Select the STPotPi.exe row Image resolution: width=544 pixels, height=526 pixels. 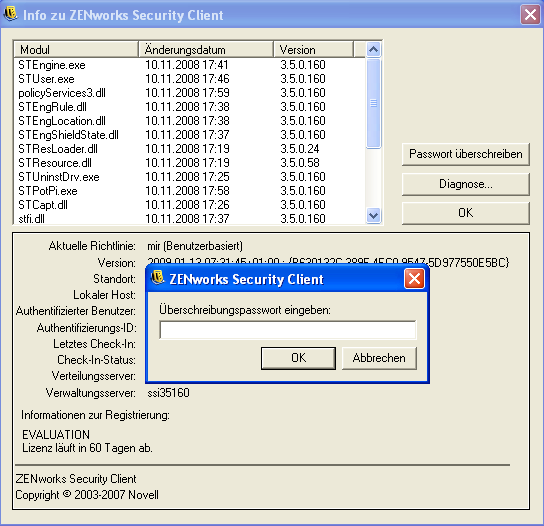coord(189,191)
